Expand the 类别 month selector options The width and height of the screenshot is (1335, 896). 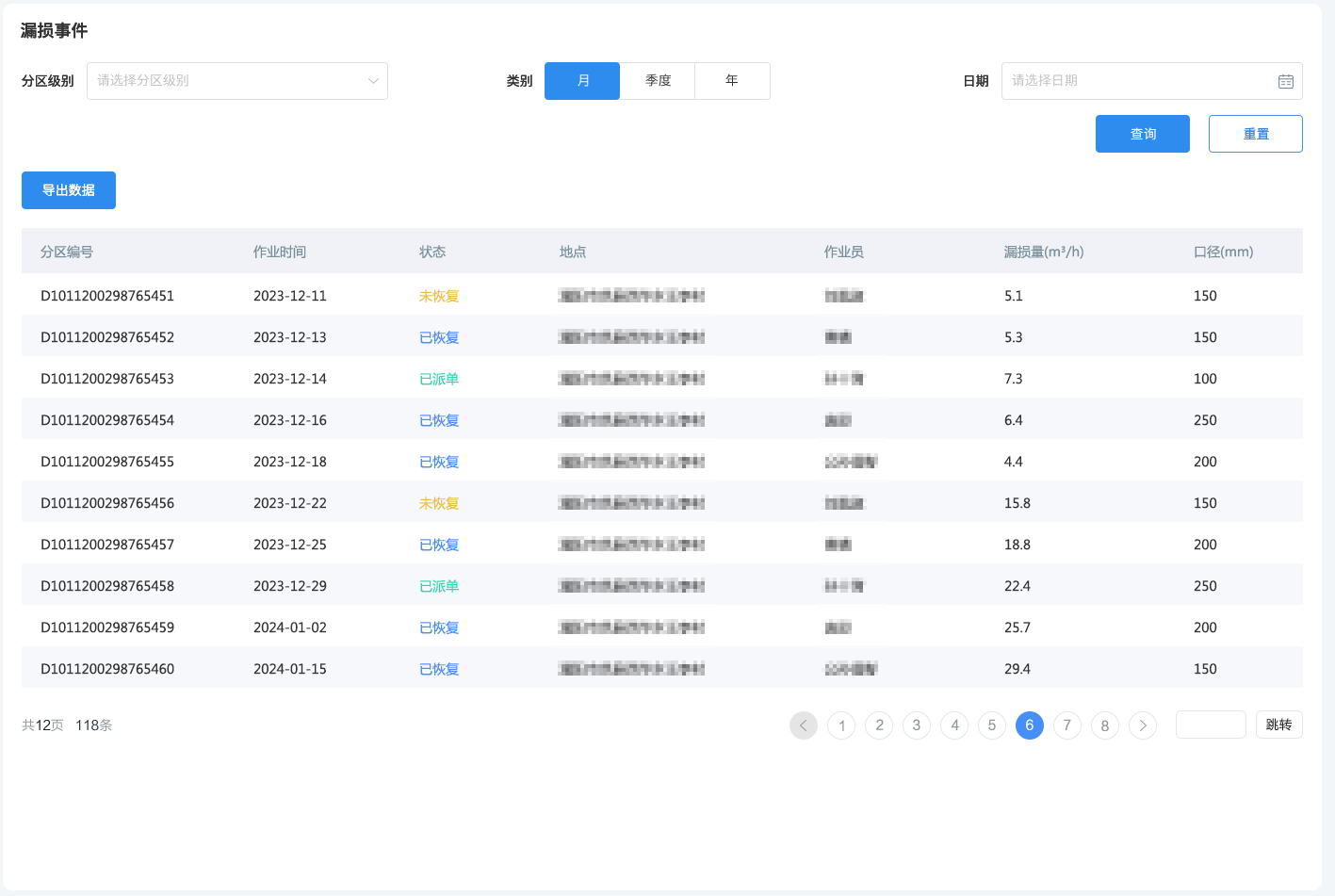click(x=581, y=81)
